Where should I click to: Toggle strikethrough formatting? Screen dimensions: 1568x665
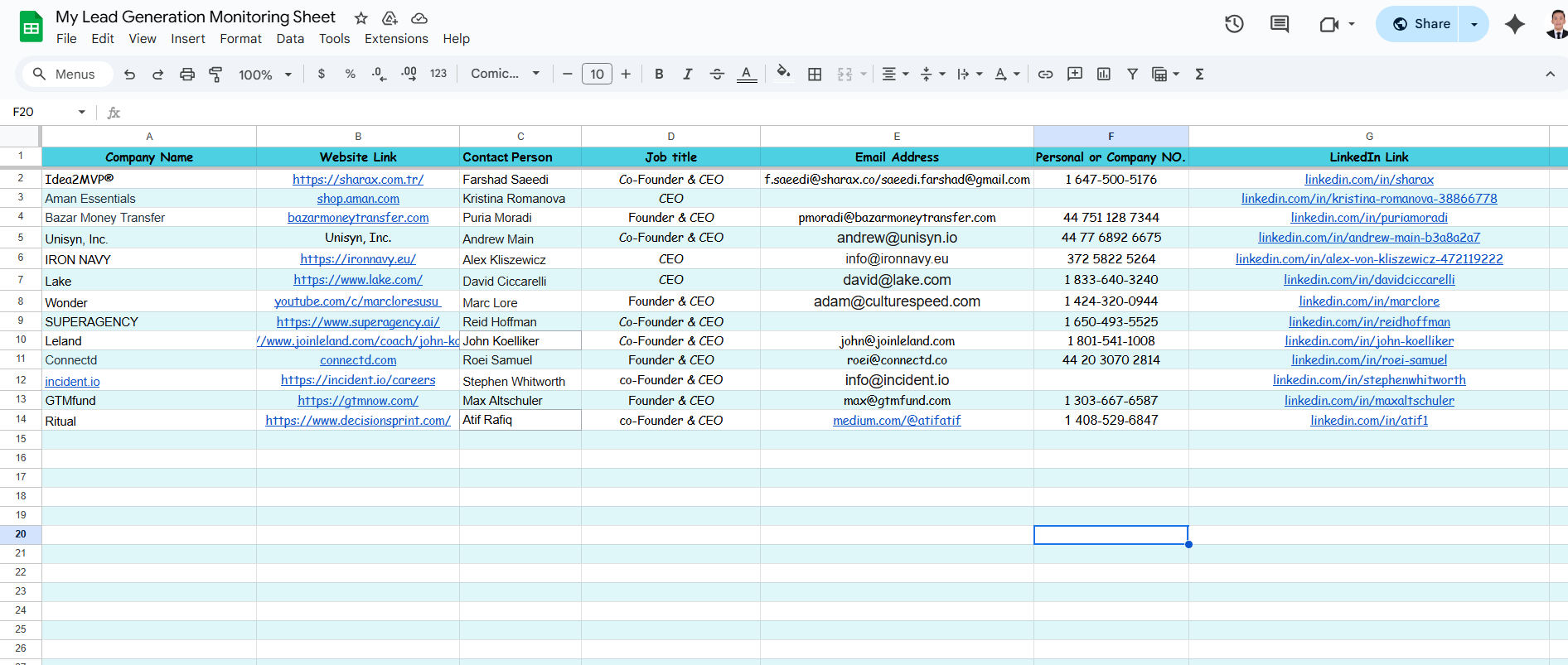coord(717,75)
